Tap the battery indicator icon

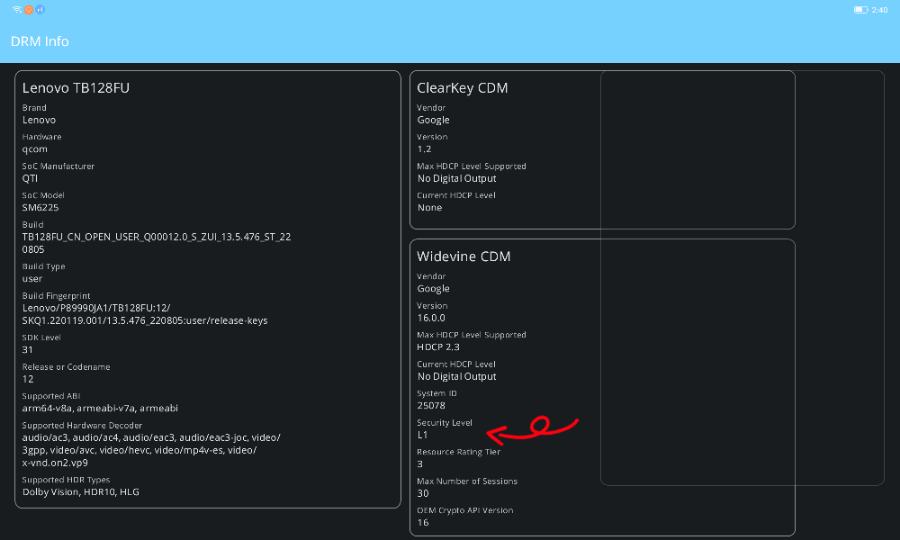pos(860,10)
